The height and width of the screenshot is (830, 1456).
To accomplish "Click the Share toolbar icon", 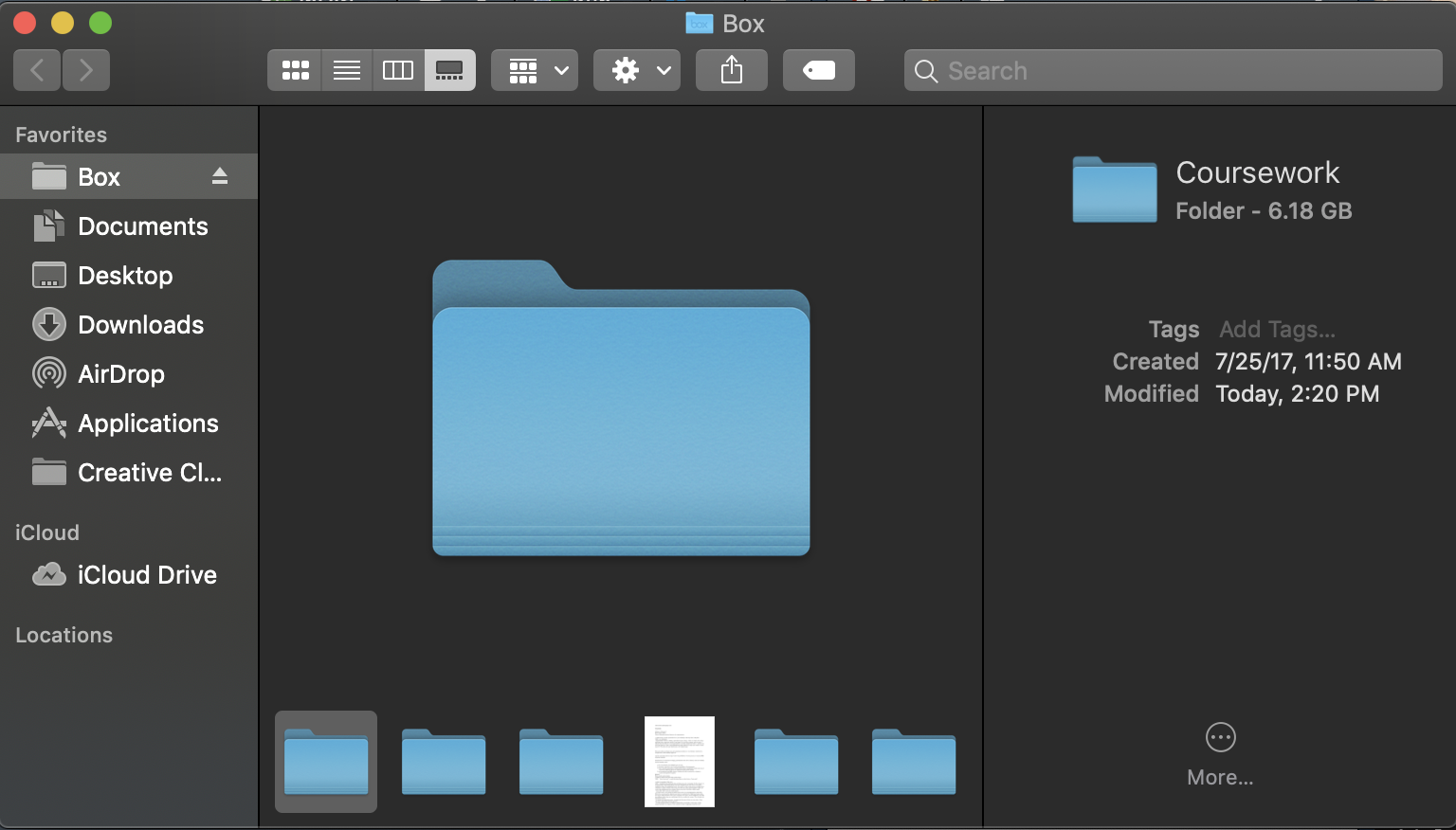I will (732, 70).
